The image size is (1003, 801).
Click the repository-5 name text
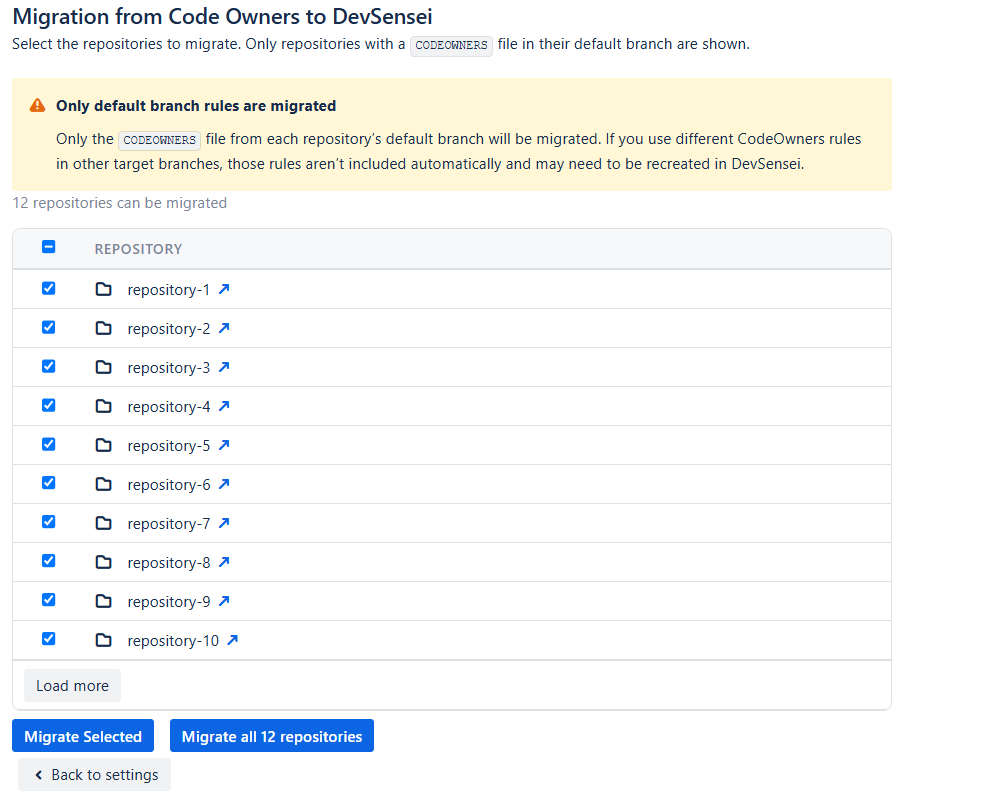[169, 446]
